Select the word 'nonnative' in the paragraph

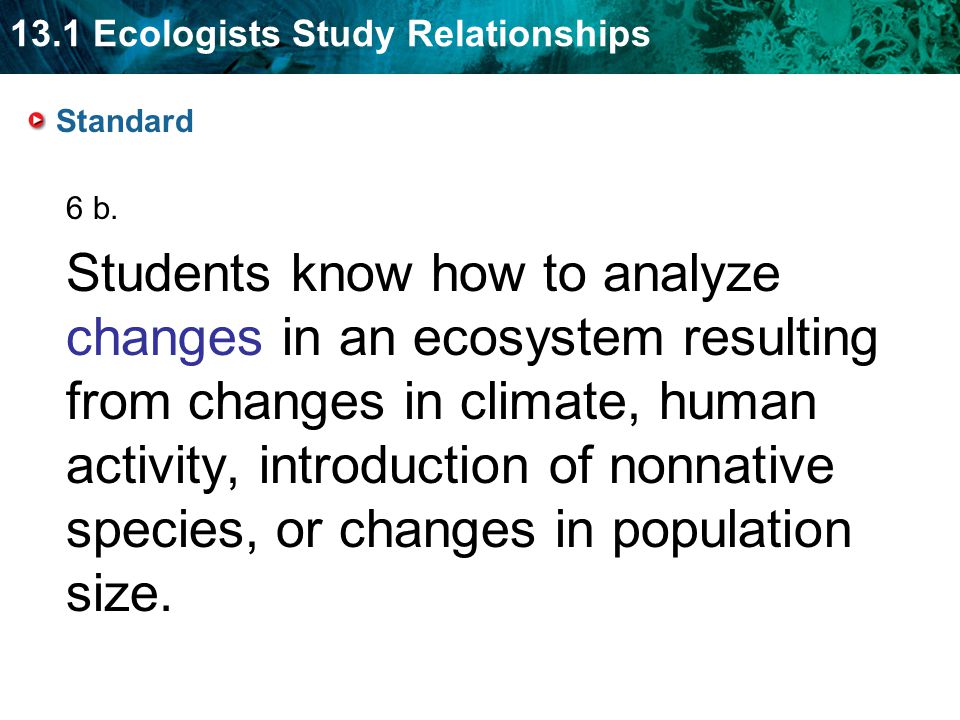pyautogui.click(x=721, y=467)
